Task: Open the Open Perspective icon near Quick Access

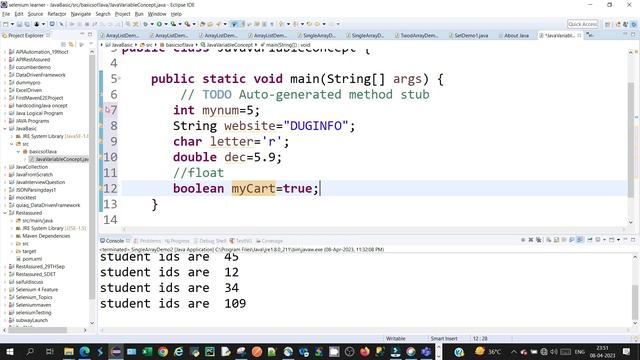Action: (608, 24)
